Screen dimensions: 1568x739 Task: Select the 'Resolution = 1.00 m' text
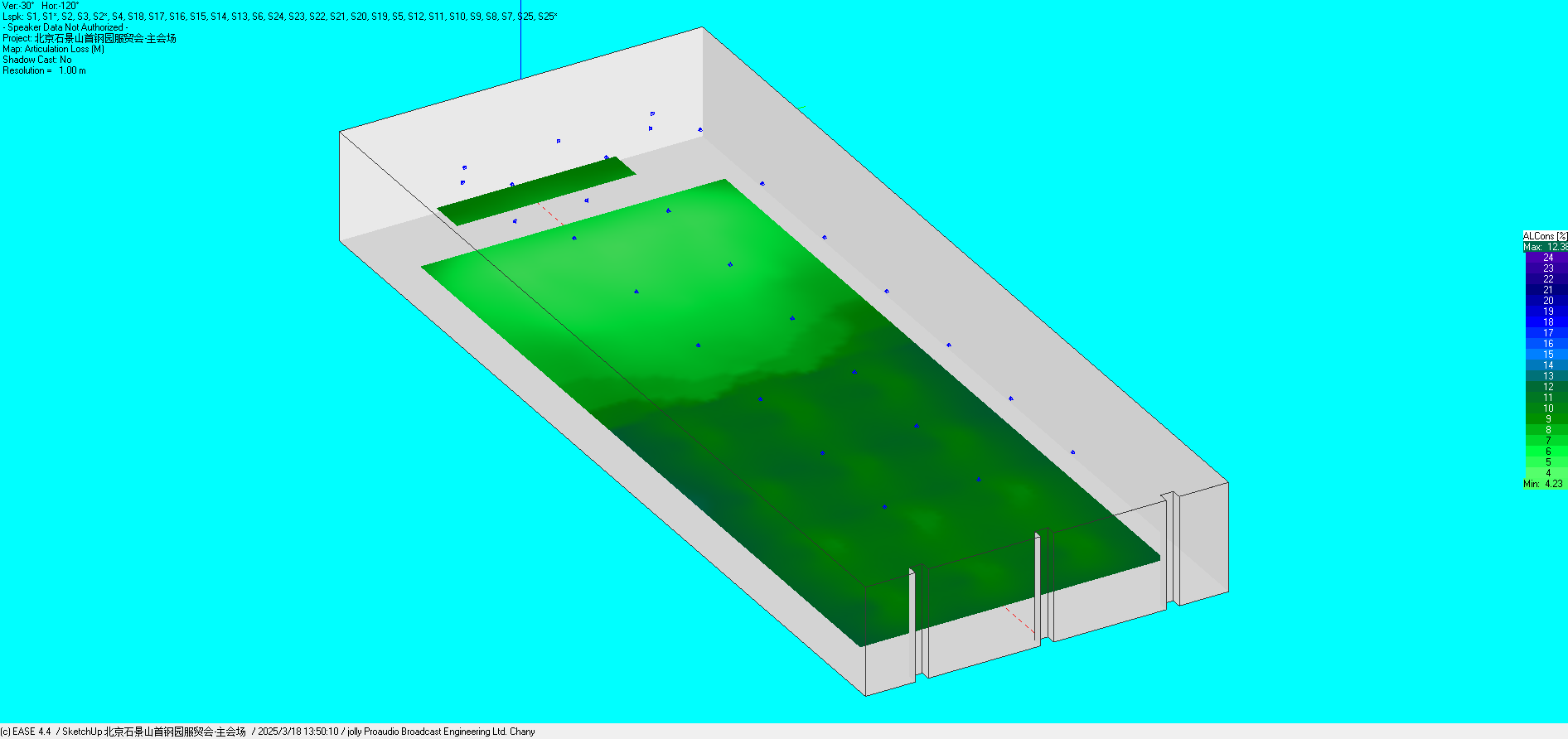click(45, 70)
